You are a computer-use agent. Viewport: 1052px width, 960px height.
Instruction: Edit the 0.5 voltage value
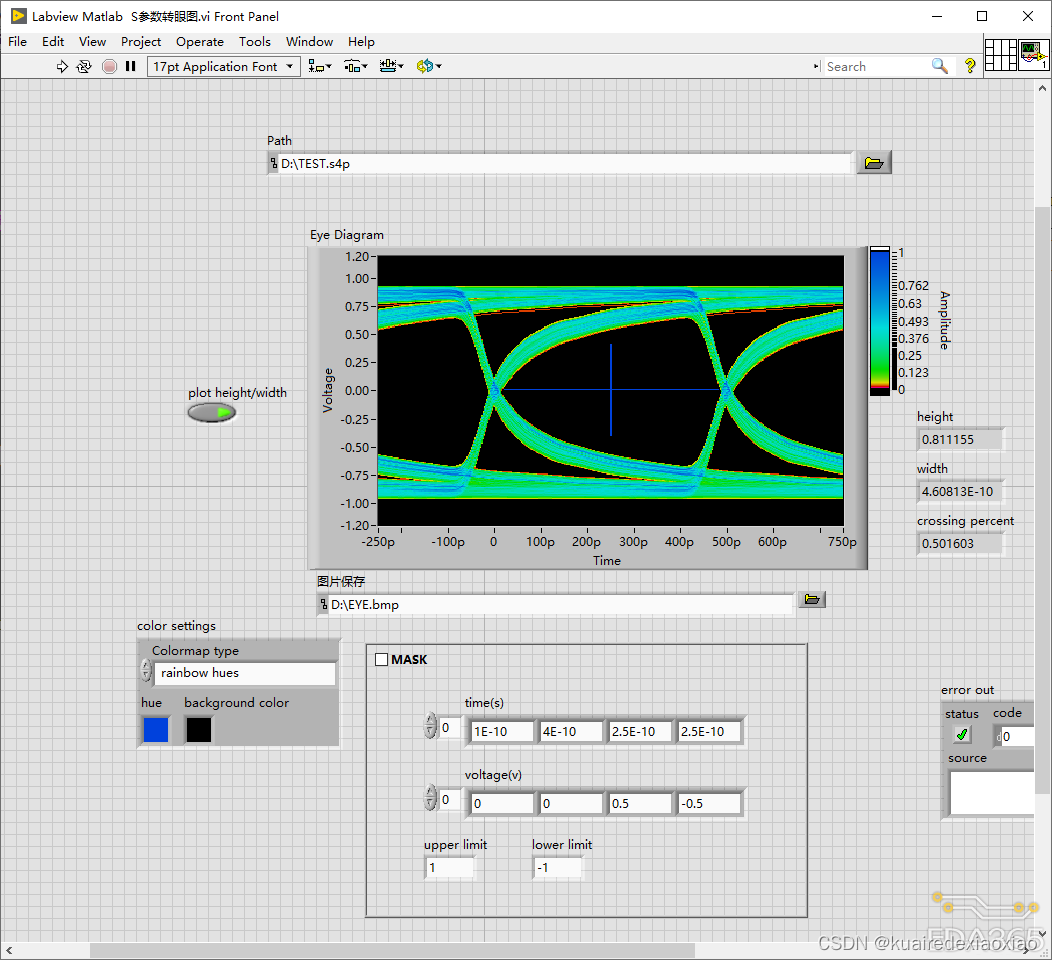click(x=641, y=803)
